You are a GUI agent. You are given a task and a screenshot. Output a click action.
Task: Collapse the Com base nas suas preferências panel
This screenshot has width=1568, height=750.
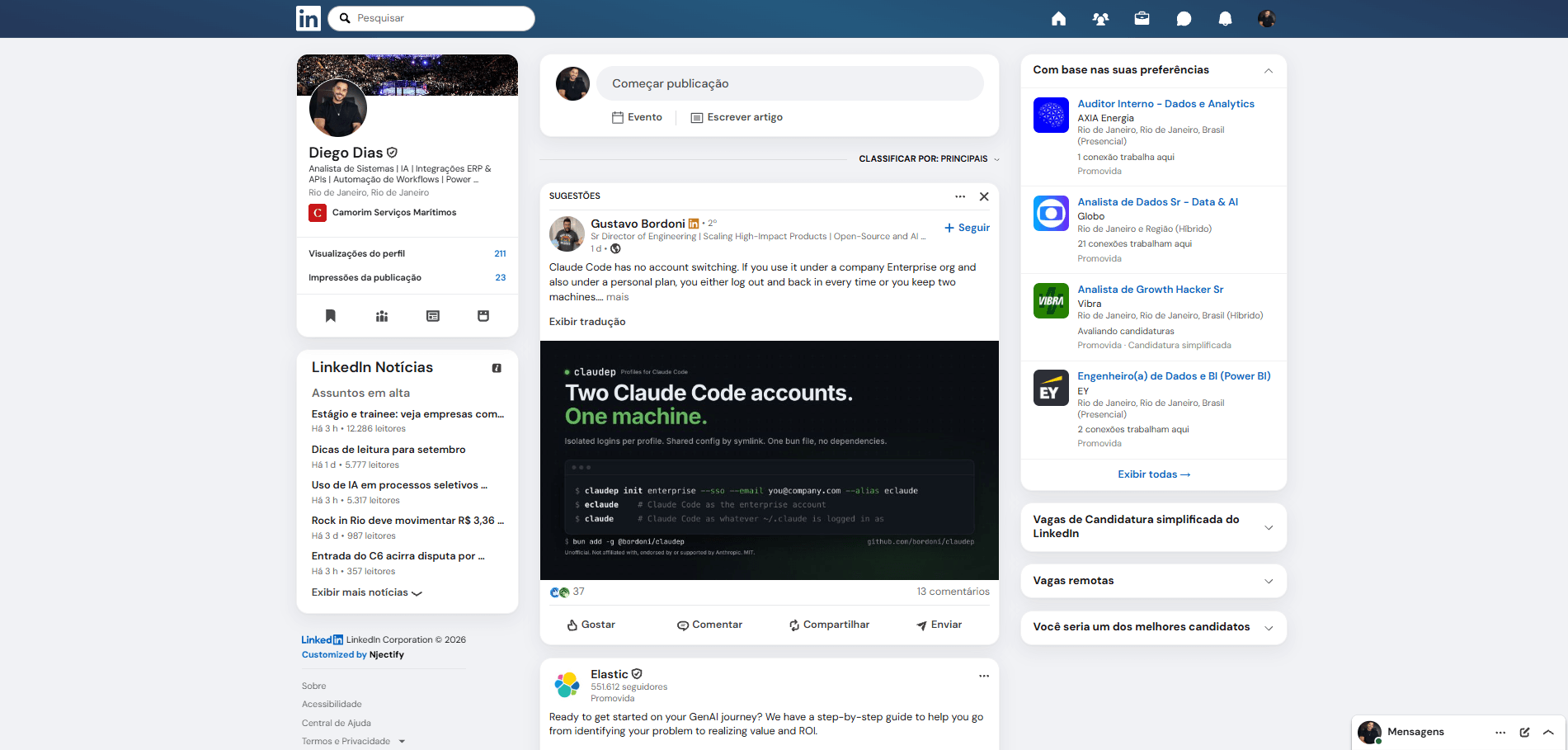(x=1269, y=71)
